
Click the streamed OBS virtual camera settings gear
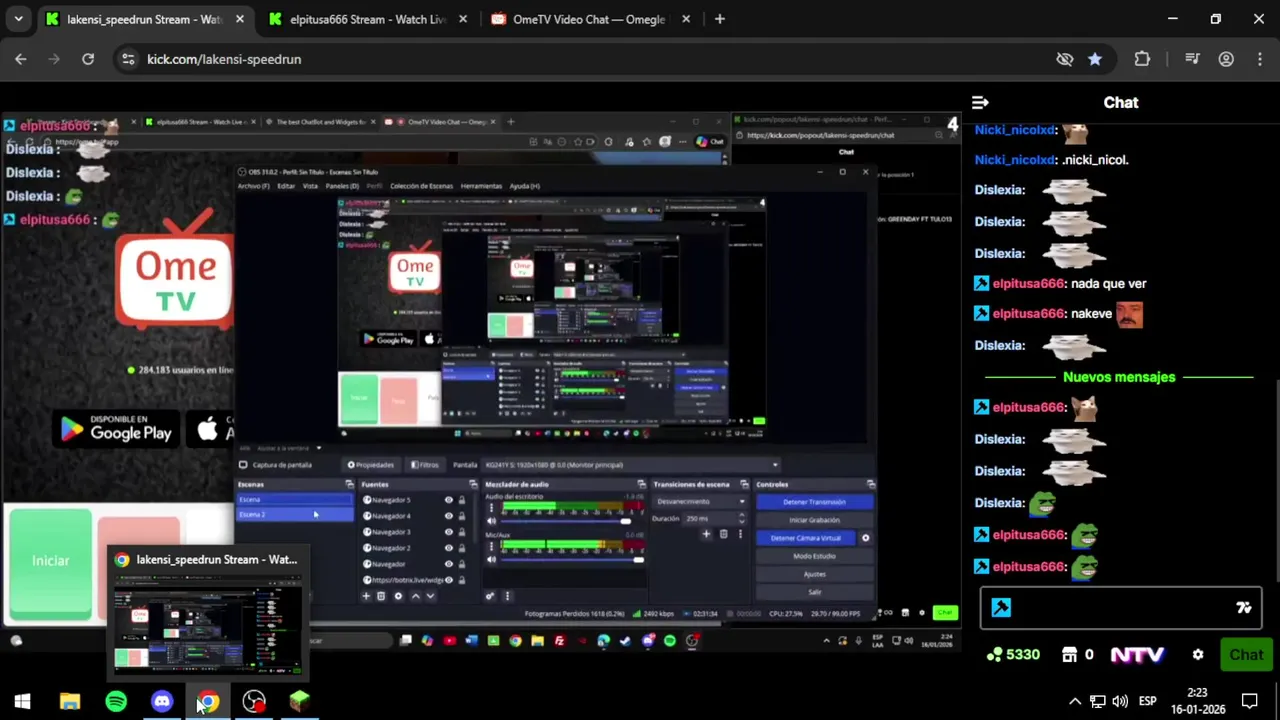(x=865, y=538)
